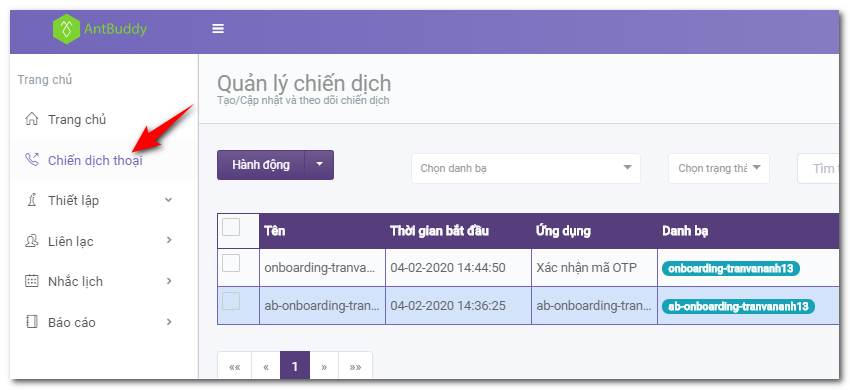Open the Thiết lập menu label
850x390 pixels.
point(73,201)
